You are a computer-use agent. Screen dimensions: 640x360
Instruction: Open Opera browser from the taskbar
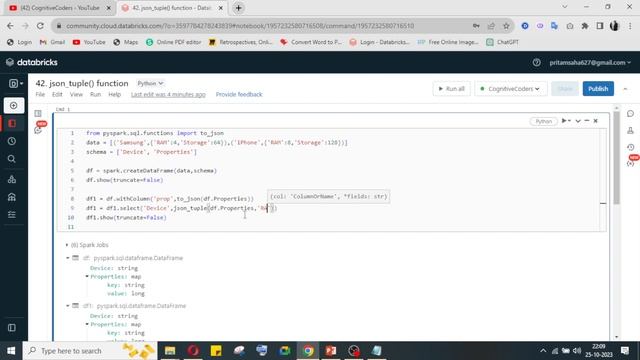pos(193,351)
